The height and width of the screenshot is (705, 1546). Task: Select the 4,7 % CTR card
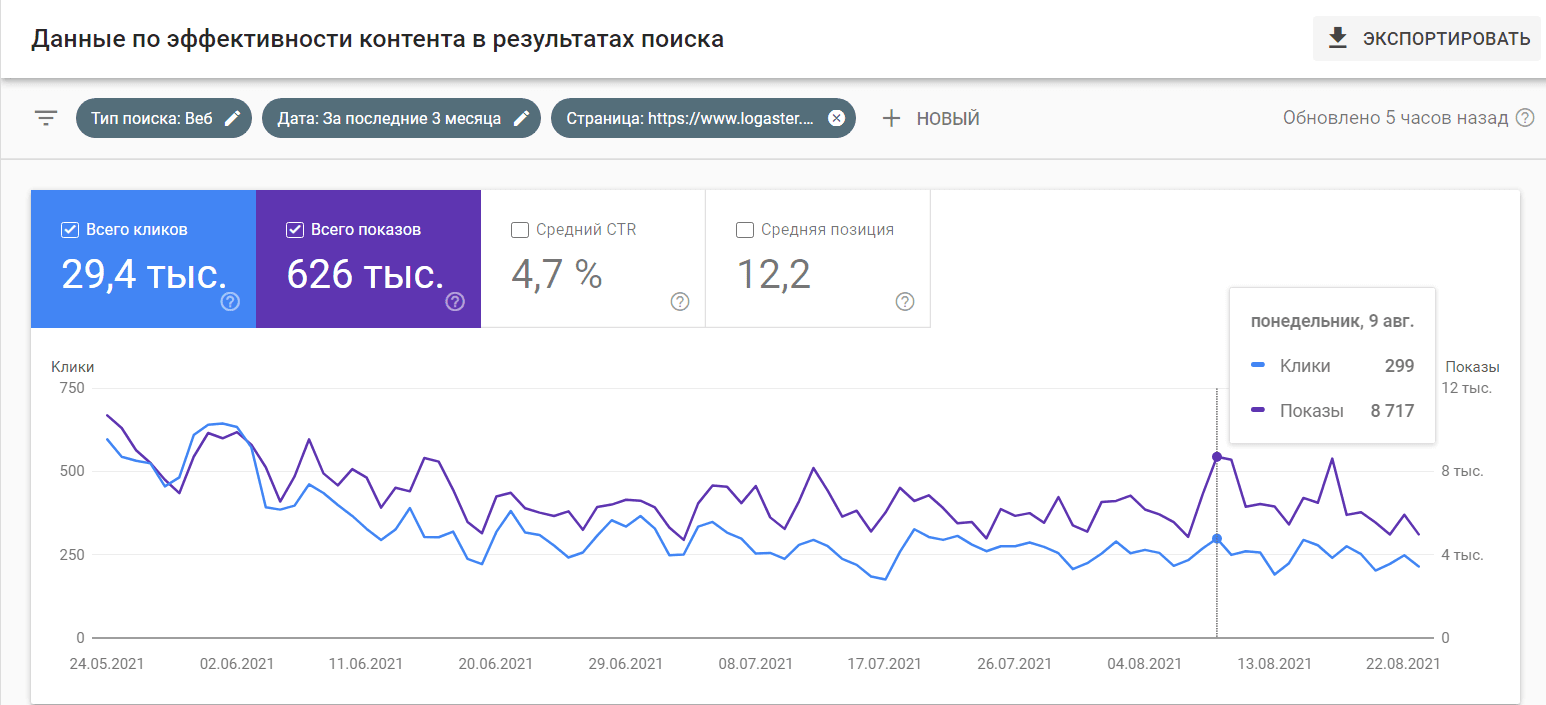[x=593, y=258]
